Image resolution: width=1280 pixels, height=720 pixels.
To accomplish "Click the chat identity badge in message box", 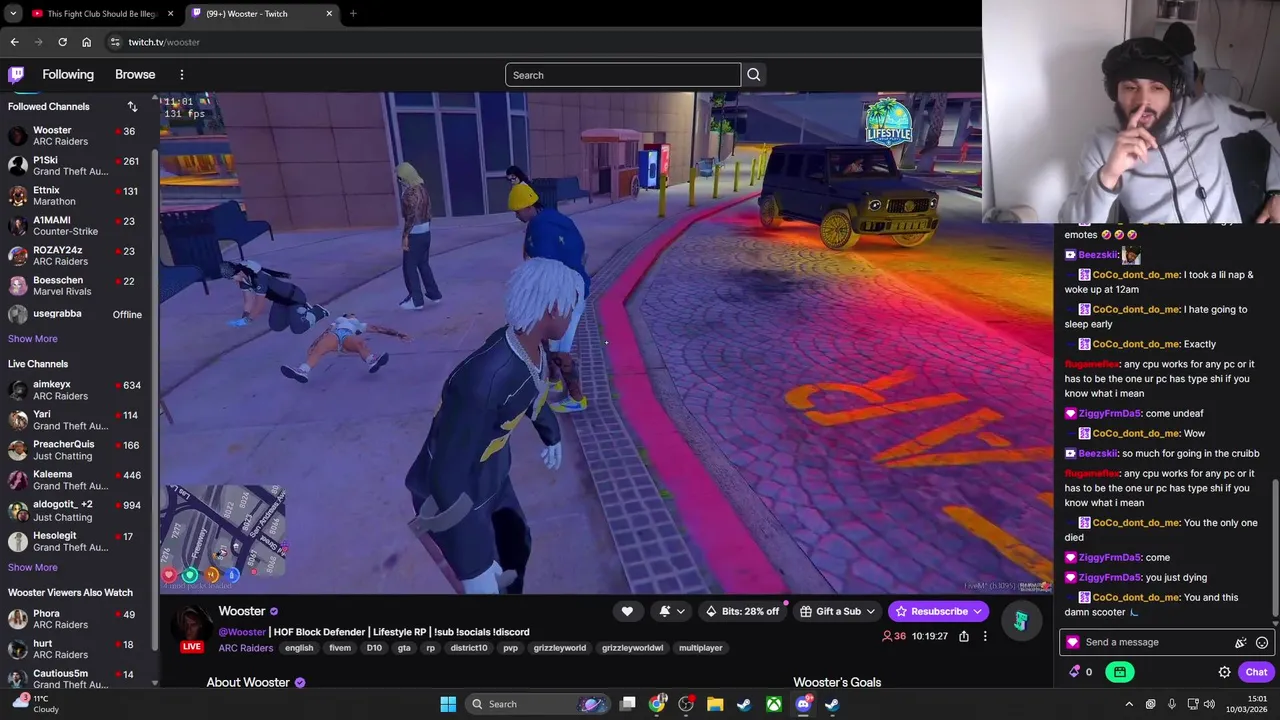I will point(1073,642).
